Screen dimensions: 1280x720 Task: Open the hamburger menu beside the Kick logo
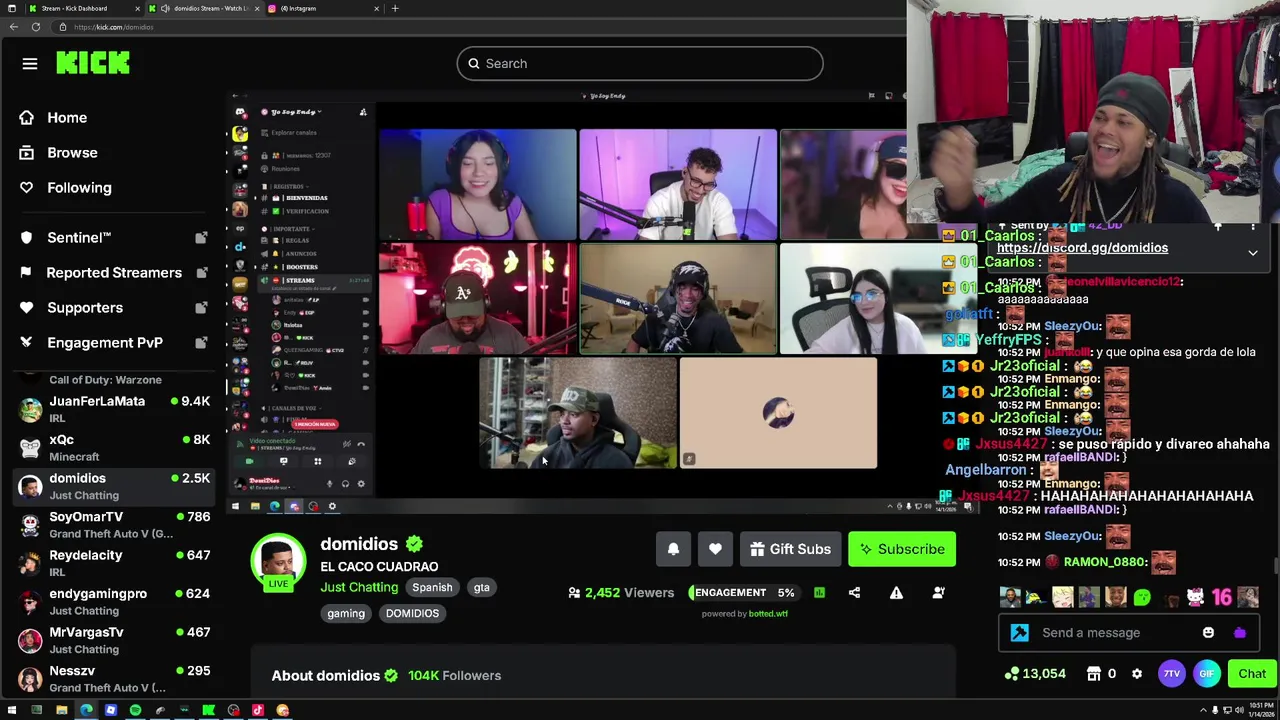click(x=30, y=64)
